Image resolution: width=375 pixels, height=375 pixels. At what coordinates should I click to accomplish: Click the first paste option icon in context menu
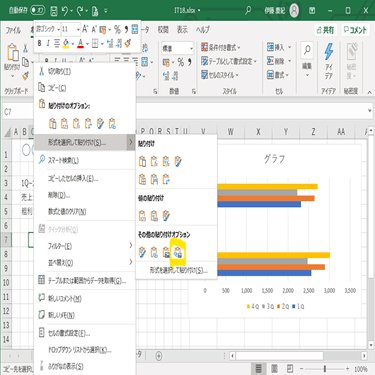[53, 123]
